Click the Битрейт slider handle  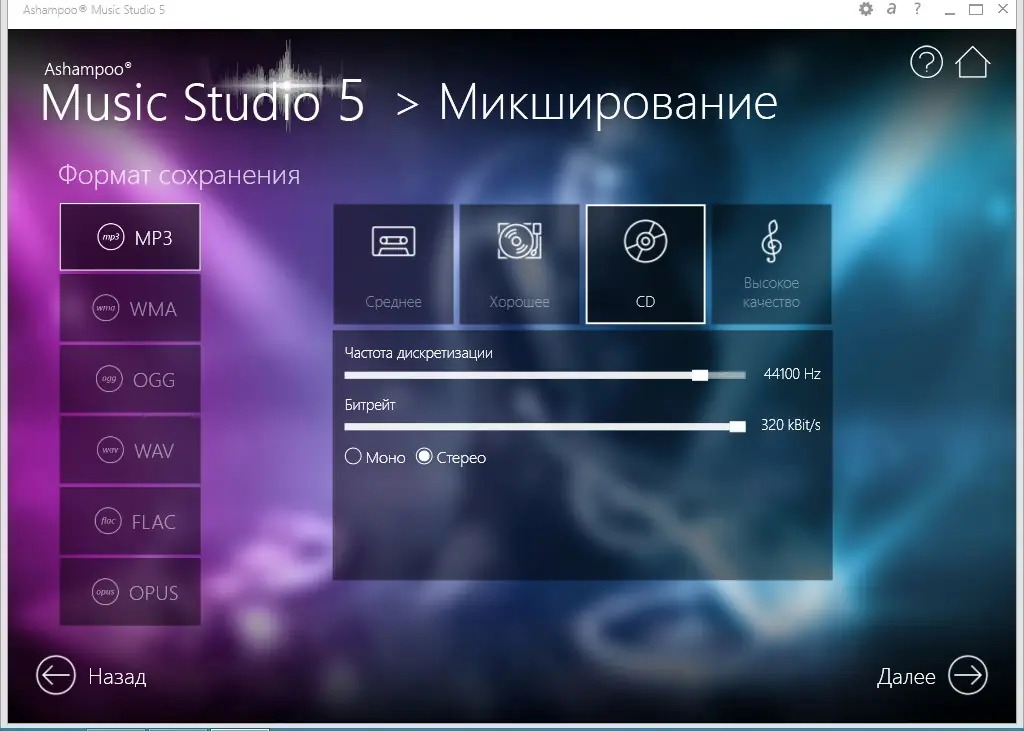tap(737, 427)
